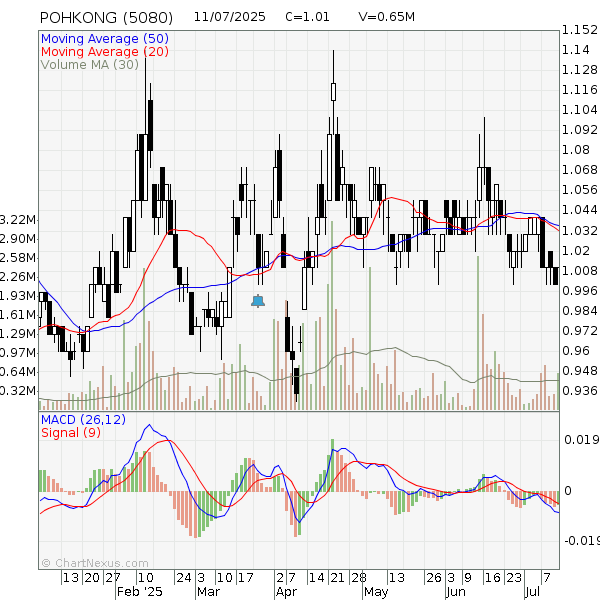The width and height of the screenshot is (600, 600).
Task: Click the date tick labeled 17
Action: click(246, 577)
